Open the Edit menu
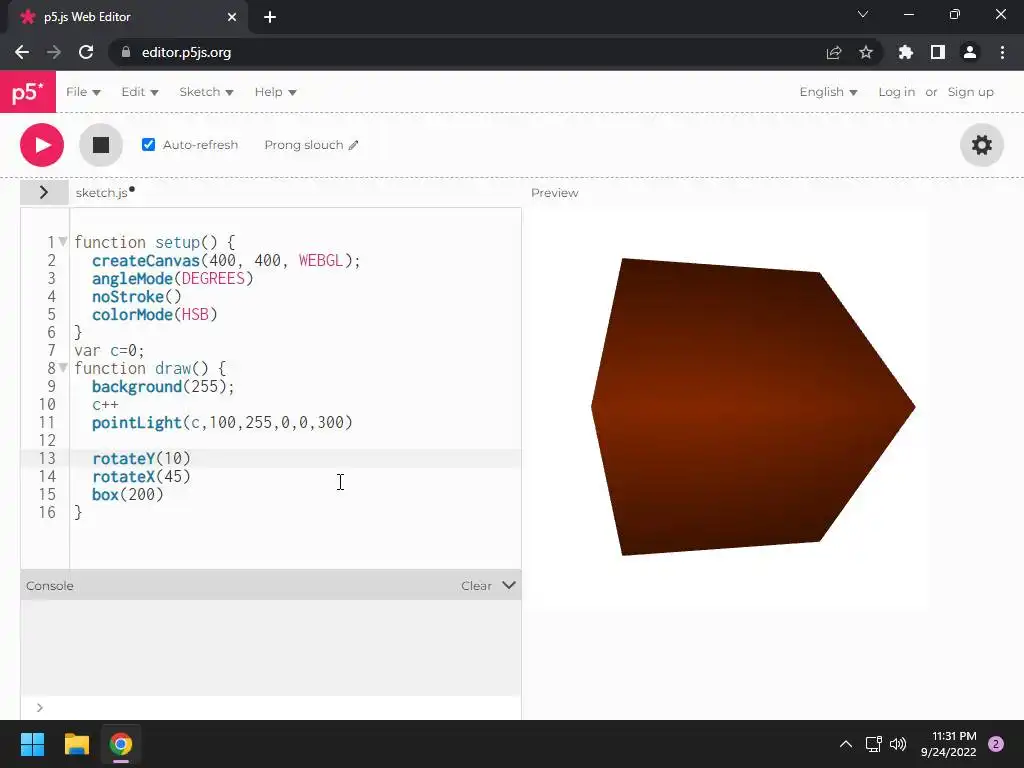This screenshot has width=1024, height=768. click(x=140, y=92)
